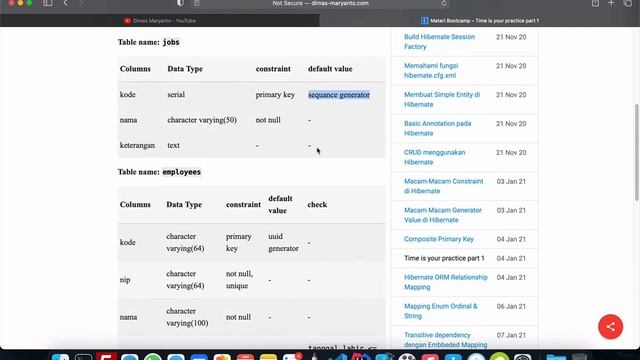Open Memahami fungsi hibernate.cfg.xml link
The height and width of the screenshot is (360, 640).
[x=431, y=71]
